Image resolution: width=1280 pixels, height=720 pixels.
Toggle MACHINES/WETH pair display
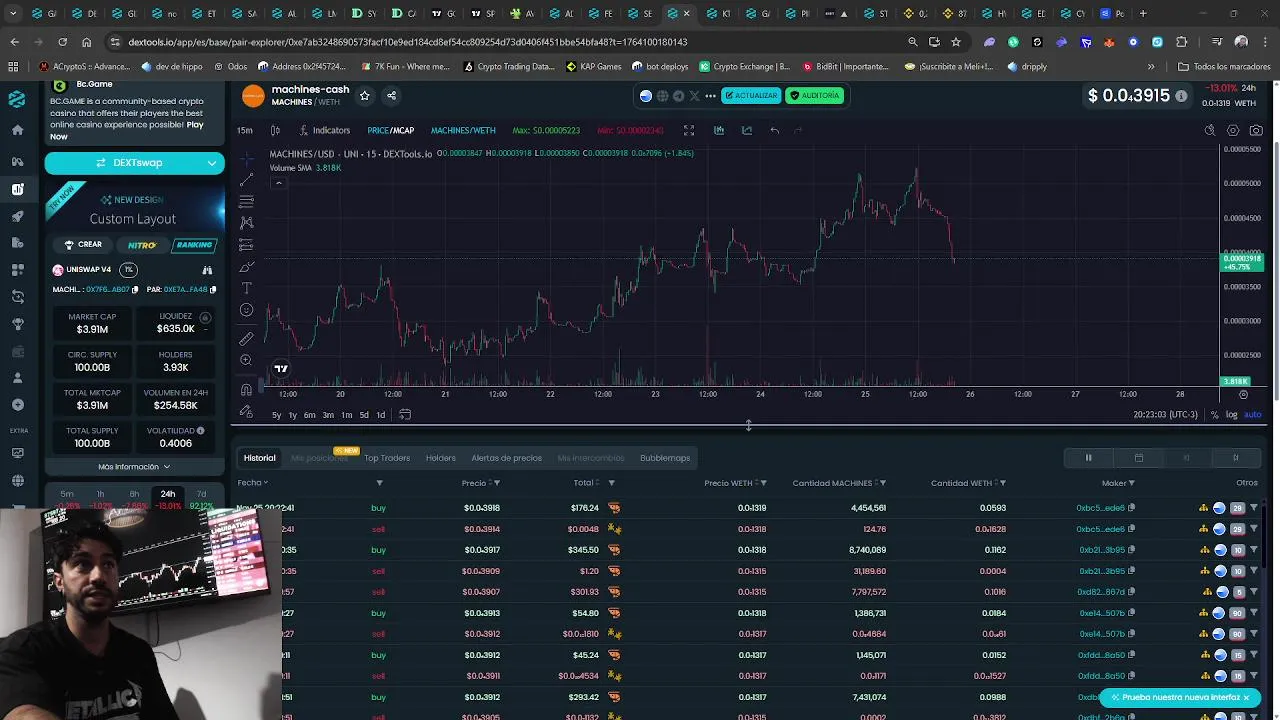coord(463,130)
